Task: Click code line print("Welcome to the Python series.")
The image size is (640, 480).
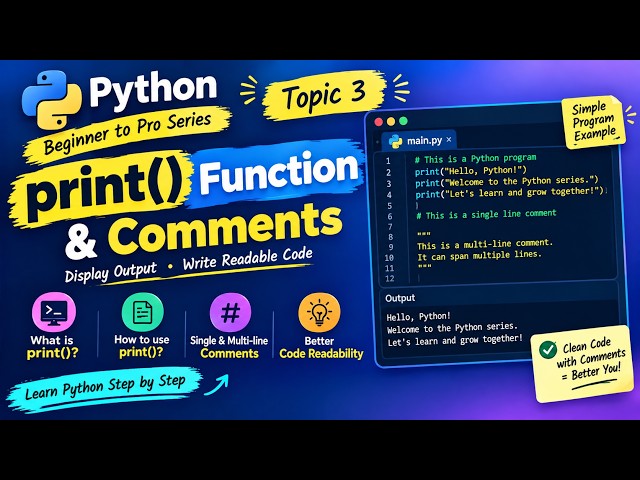Action: click(507, 181)
